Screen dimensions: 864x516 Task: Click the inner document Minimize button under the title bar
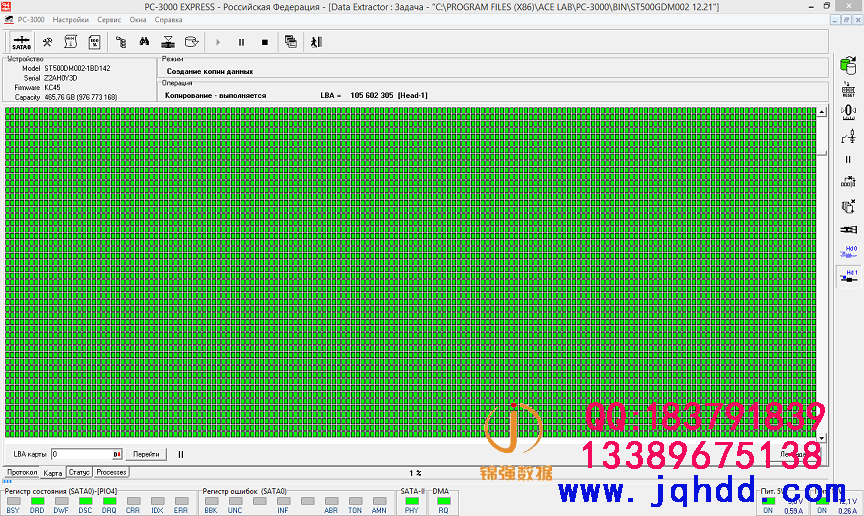pos(835,20)
